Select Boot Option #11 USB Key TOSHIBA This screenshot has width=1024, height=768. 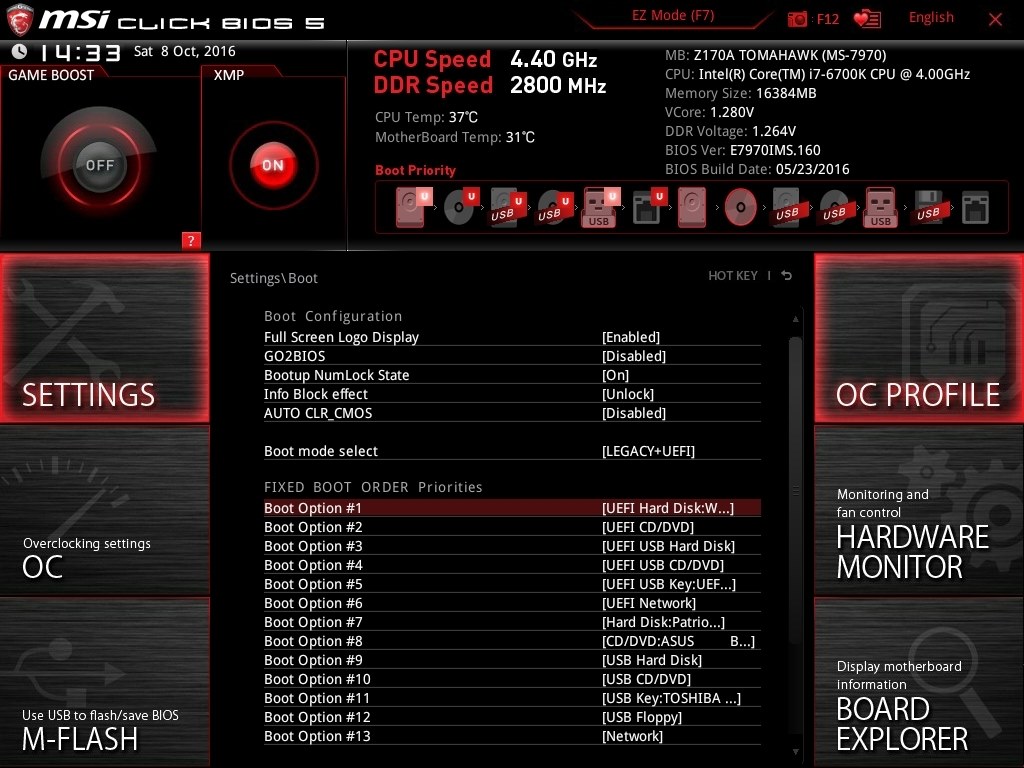(512, 697)
